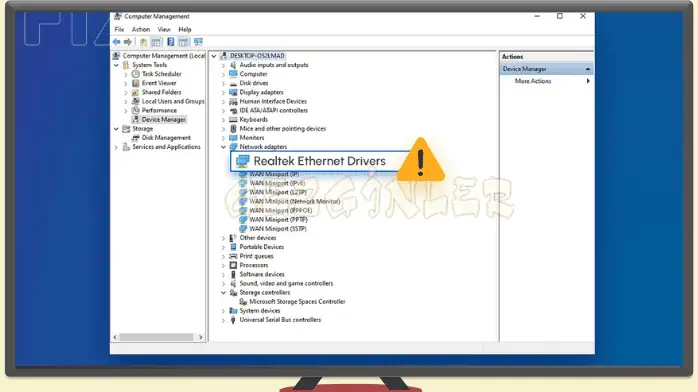Open the View menu
This screenshot has width=698, height=392.
pyautogui.click(x=164, y=29)
